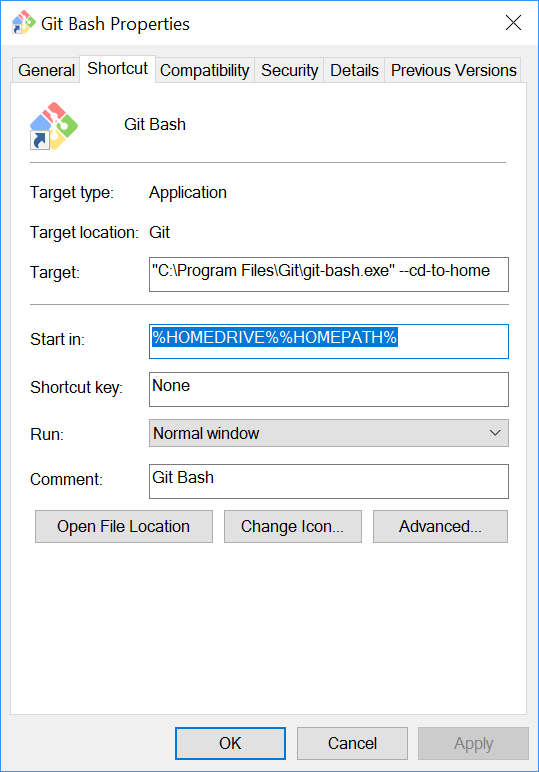The width and height of the screenshot is (539, 772).
Task: Click the Open File Location button
Action: click(x=124, y=526)
